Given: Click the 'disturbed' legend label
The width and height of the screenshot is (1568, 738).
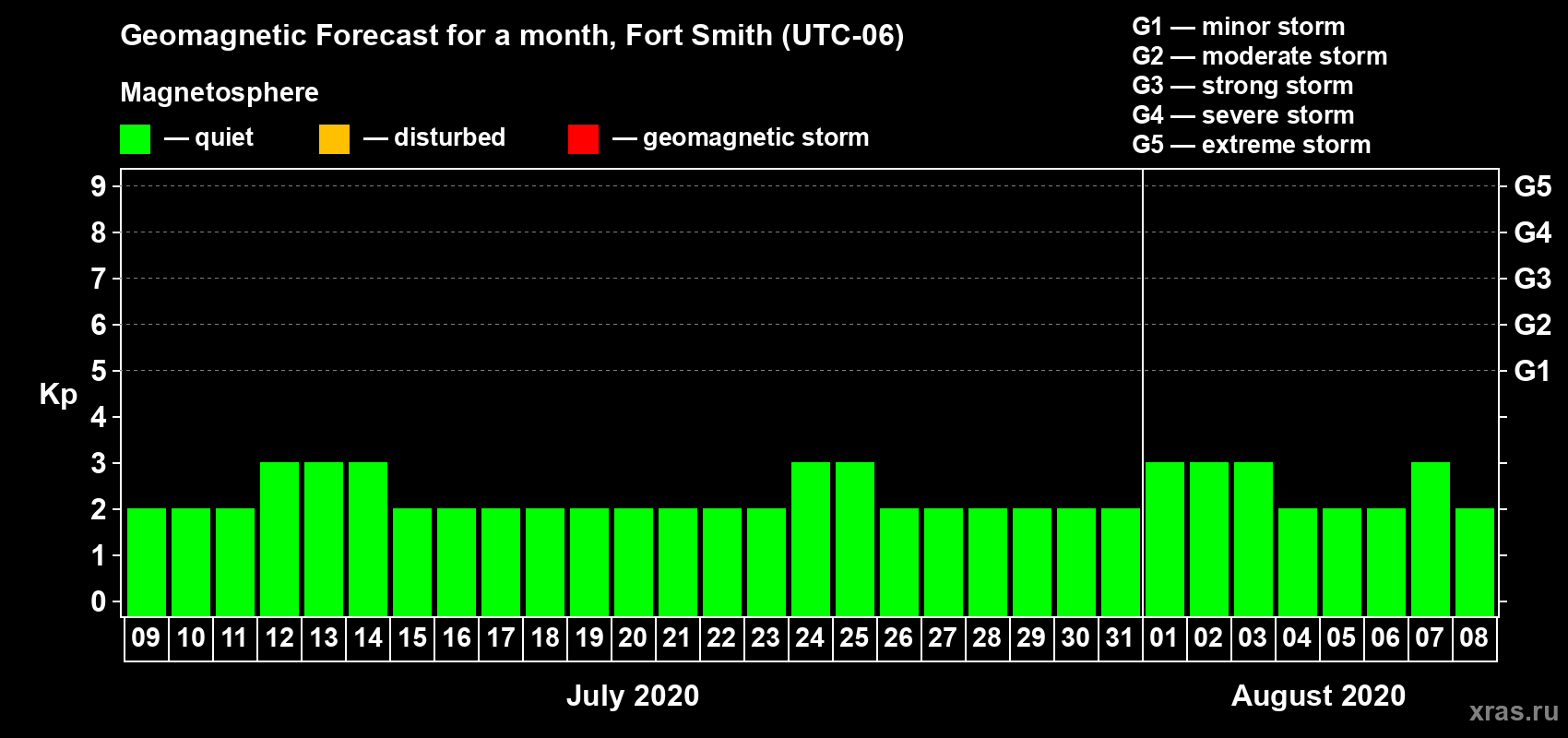Looking at the screenshot, I should pos(450,137).
